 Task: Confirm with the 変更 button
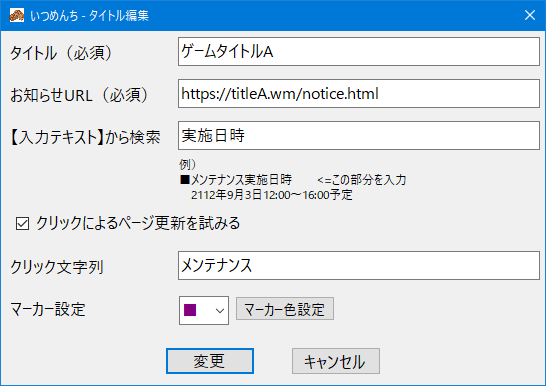click(x=210, y=361)
